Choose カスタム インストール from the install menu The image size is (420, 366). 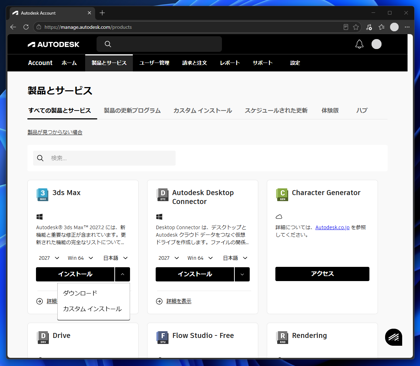[93, 309]
